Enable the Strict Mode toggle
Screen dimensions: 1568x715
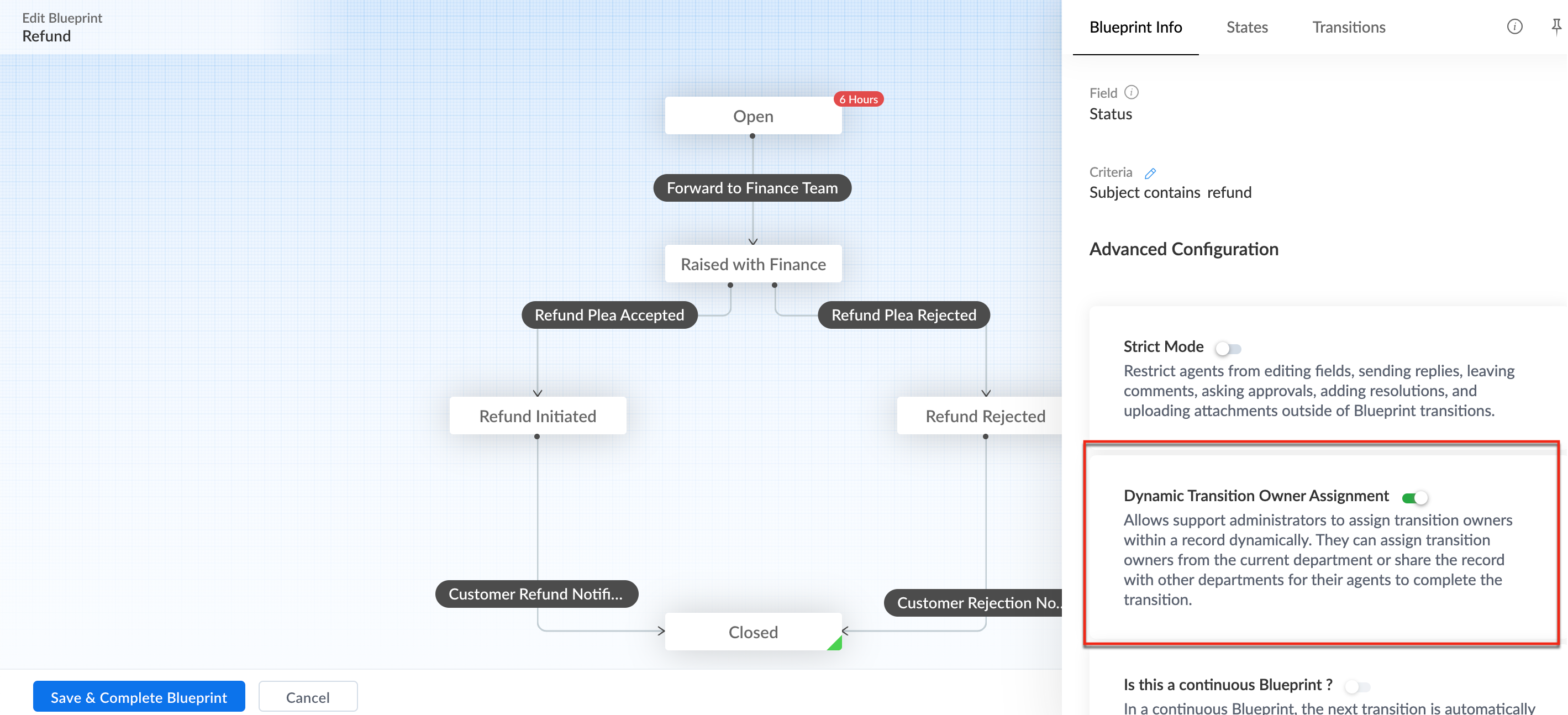(1228, 349)
